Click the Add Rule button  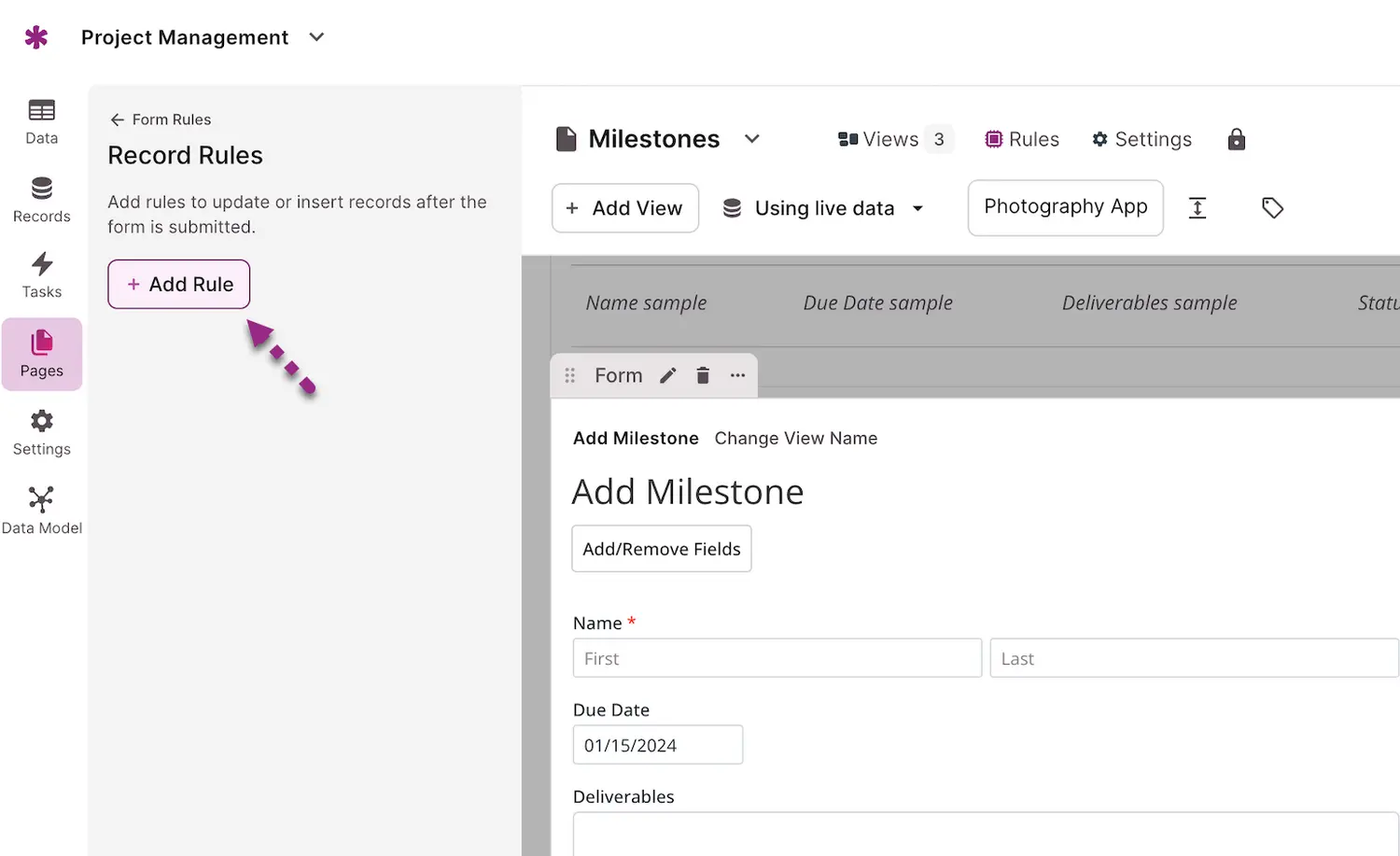[x=179, y=284]
